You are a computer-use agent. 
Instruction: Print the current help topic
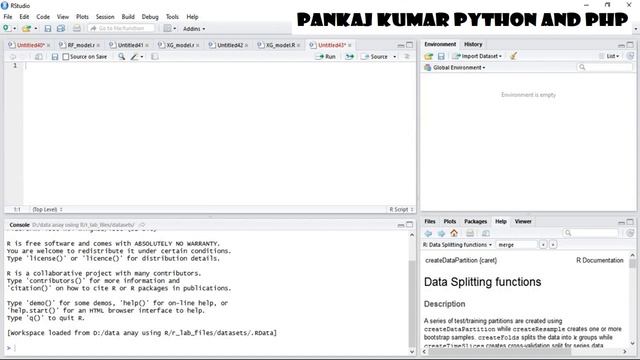click(x=470, y=233)
